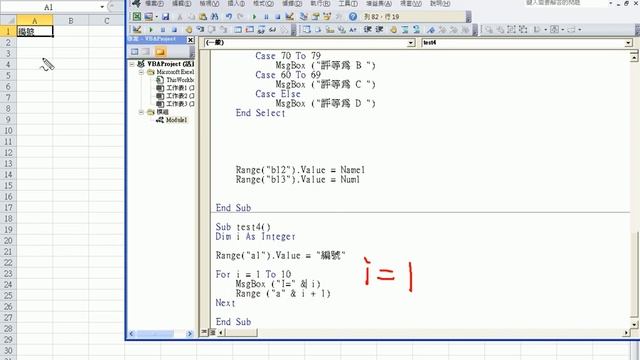Open the 檢視(V) menu
The height and width of the screenshot is (360, 640).
click(209, 3)
